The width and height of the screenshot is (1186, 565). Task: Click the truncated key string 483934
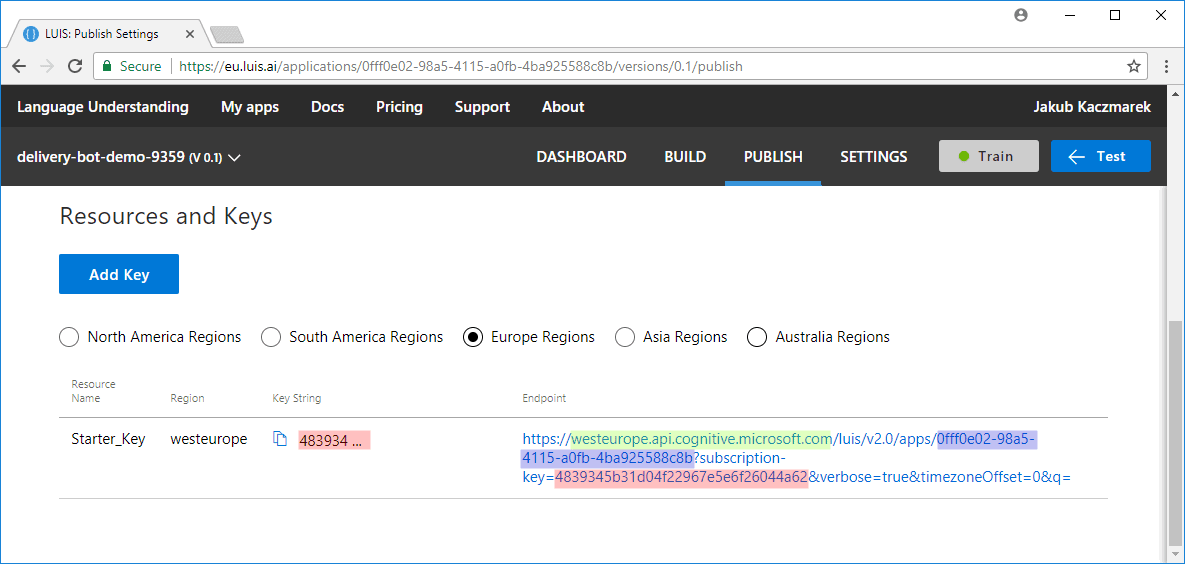coord(334,440)
